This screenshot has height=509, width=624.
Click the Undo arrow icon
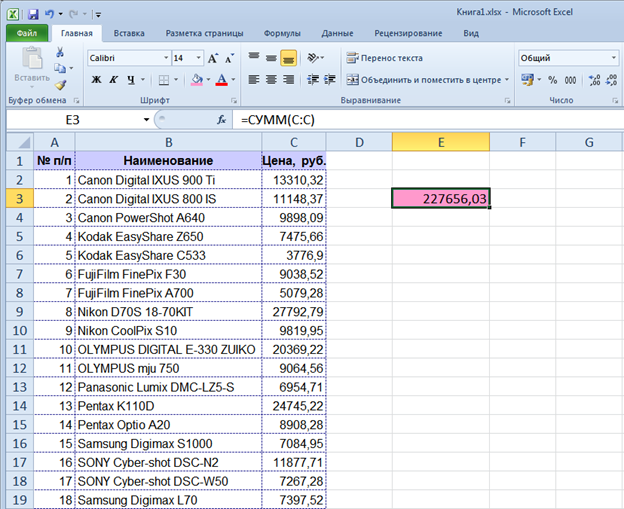click(50, 14)
